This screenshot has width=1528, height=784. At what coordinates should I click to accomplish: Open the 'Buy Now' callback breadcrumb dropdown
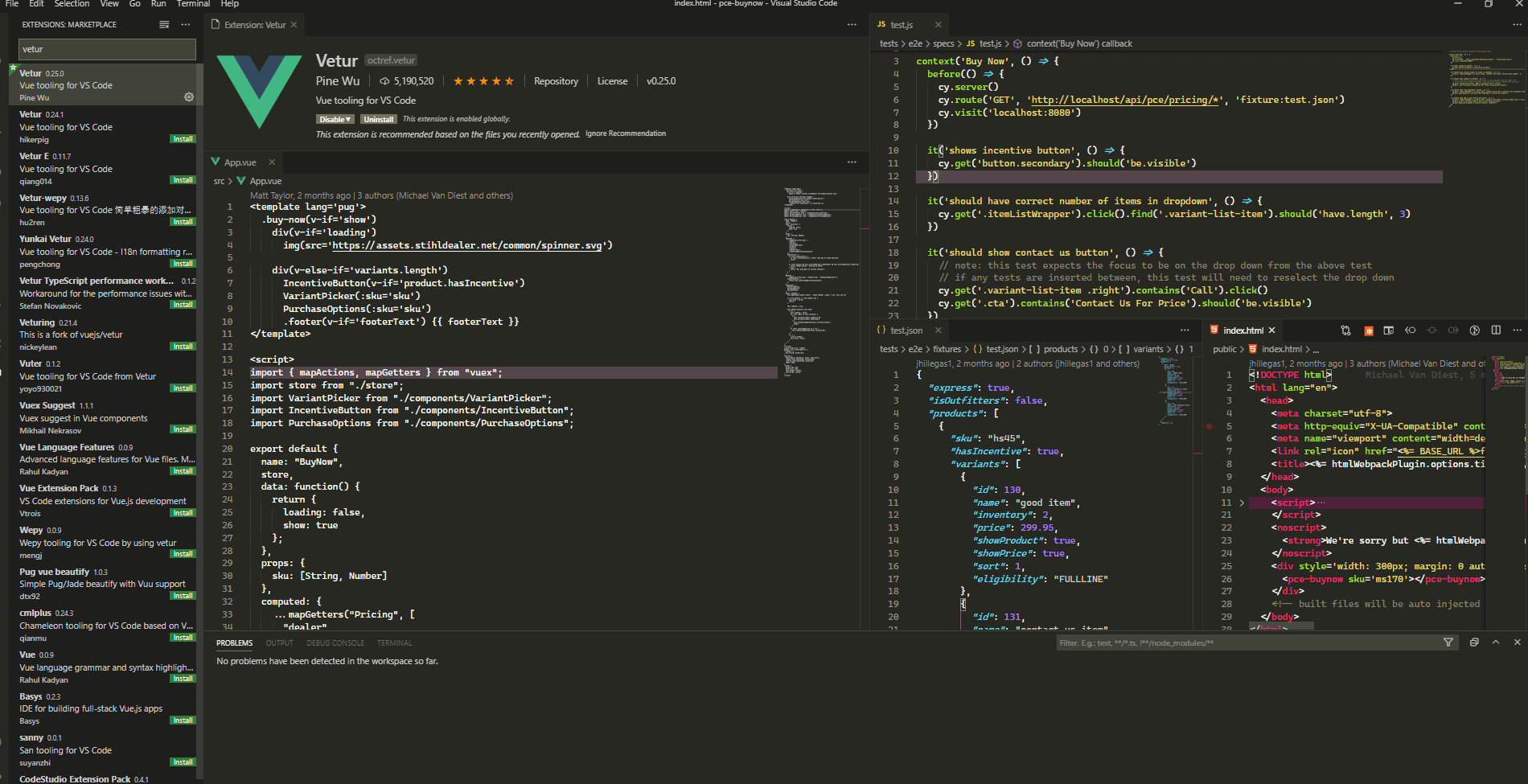pos(1079,43)
